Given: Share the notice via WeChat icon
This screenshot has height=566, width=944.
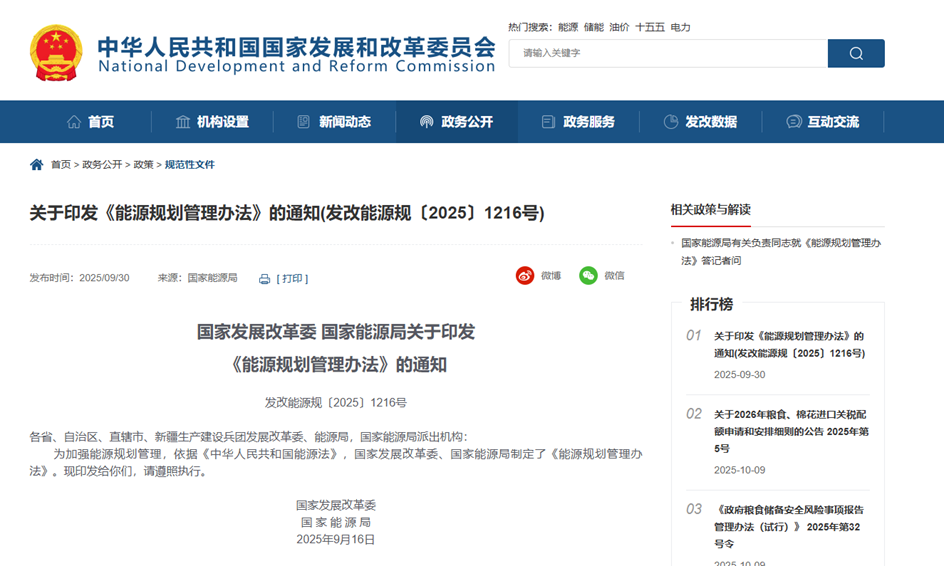Looking at the screenshot, I should pyautogui.click(x=588, y=276).
